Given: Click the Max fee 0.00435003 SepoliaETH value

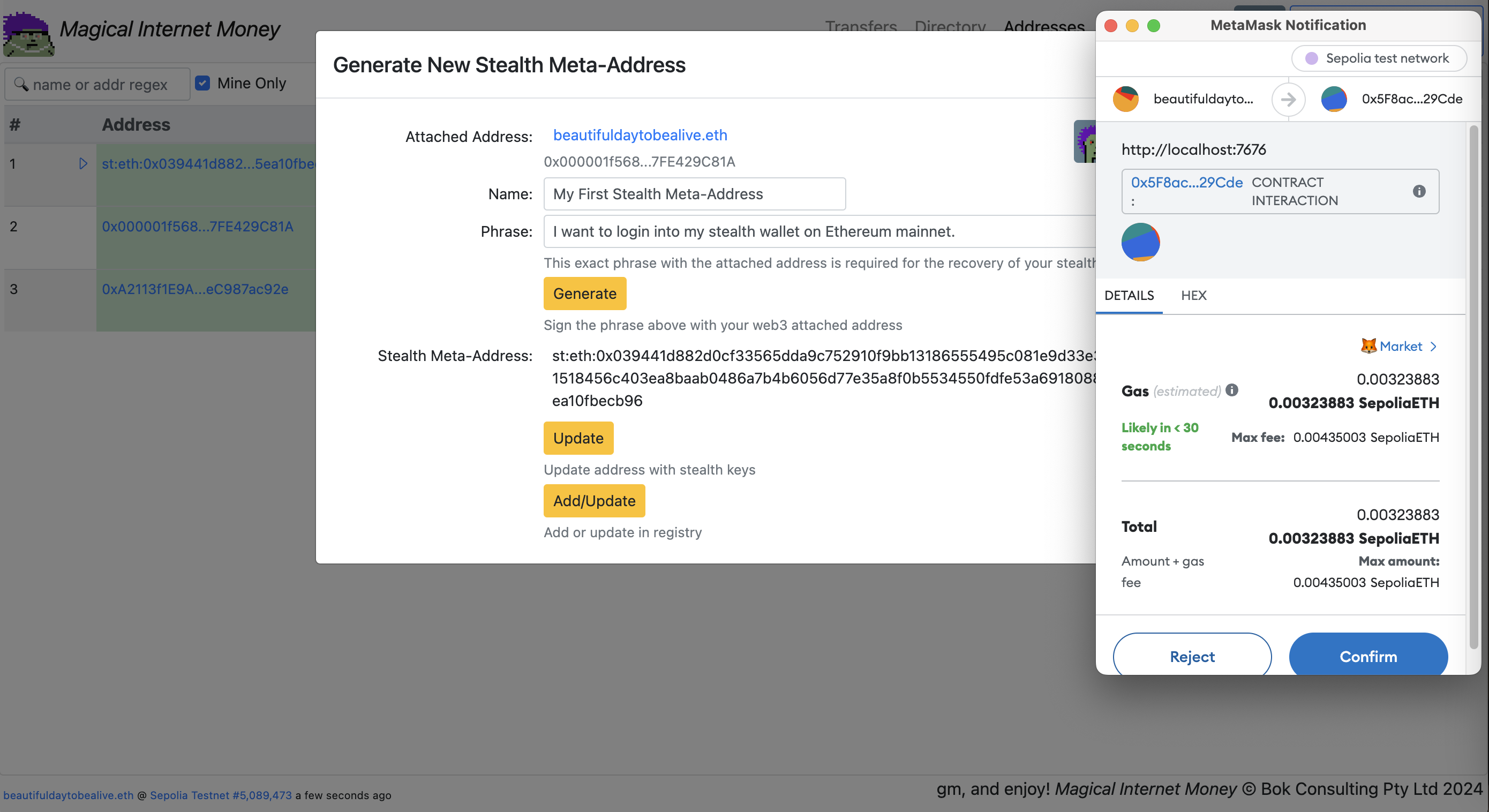Looking at the screenshot, I should (x=1365, y=437).
